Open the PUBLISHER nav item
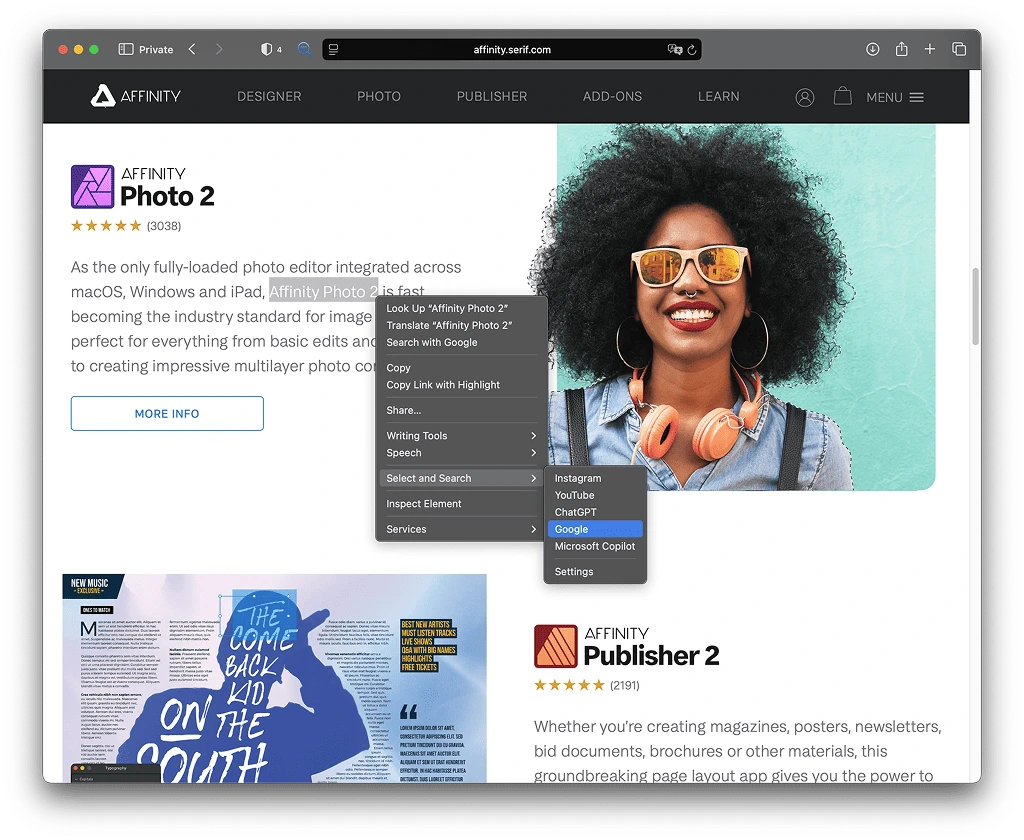1024x840 pixels. pyautogui.click(x=492, y=97)
